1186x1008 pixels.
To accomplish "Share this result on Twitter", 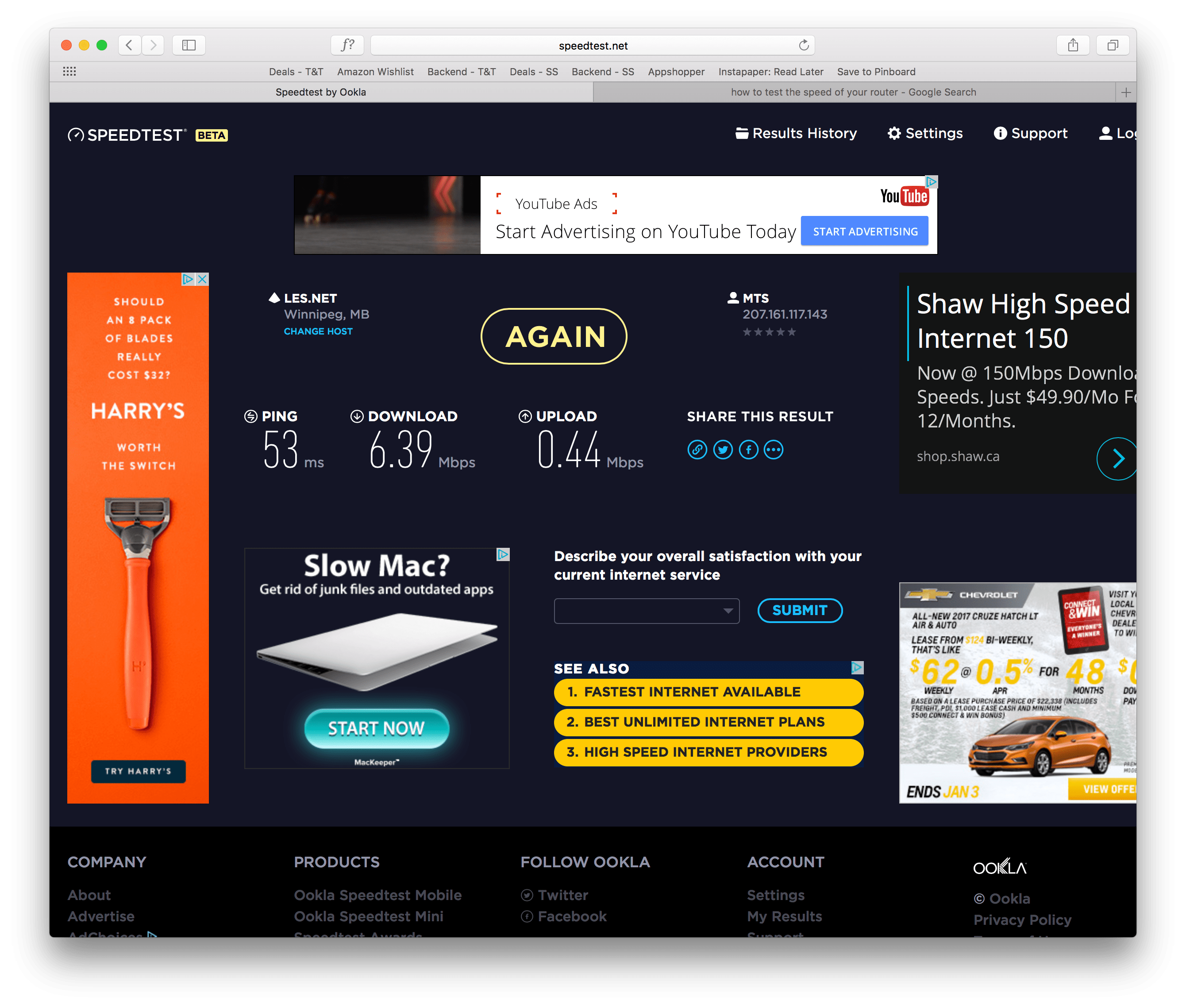I will [723, 450].
